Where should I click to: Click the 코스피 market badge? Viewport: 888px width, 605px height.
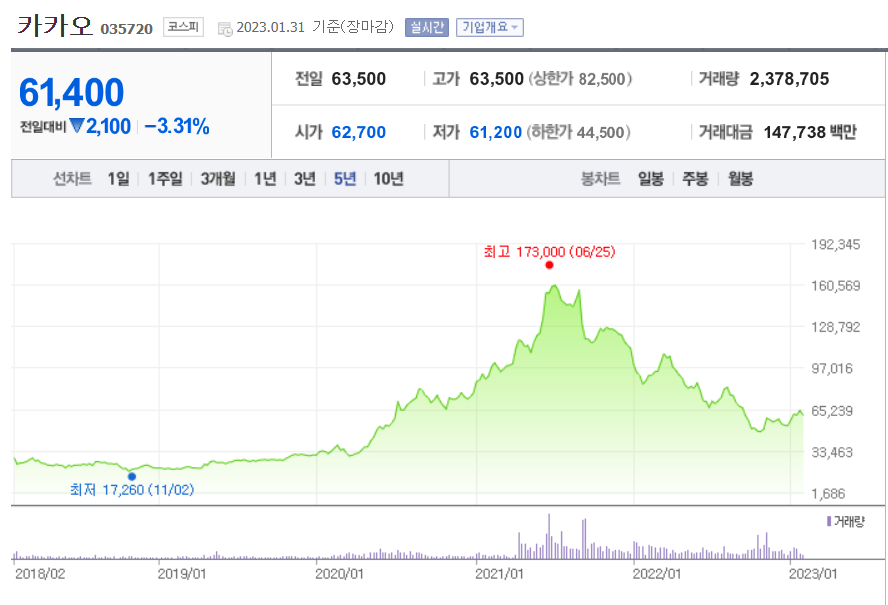(x=183, y=27)
